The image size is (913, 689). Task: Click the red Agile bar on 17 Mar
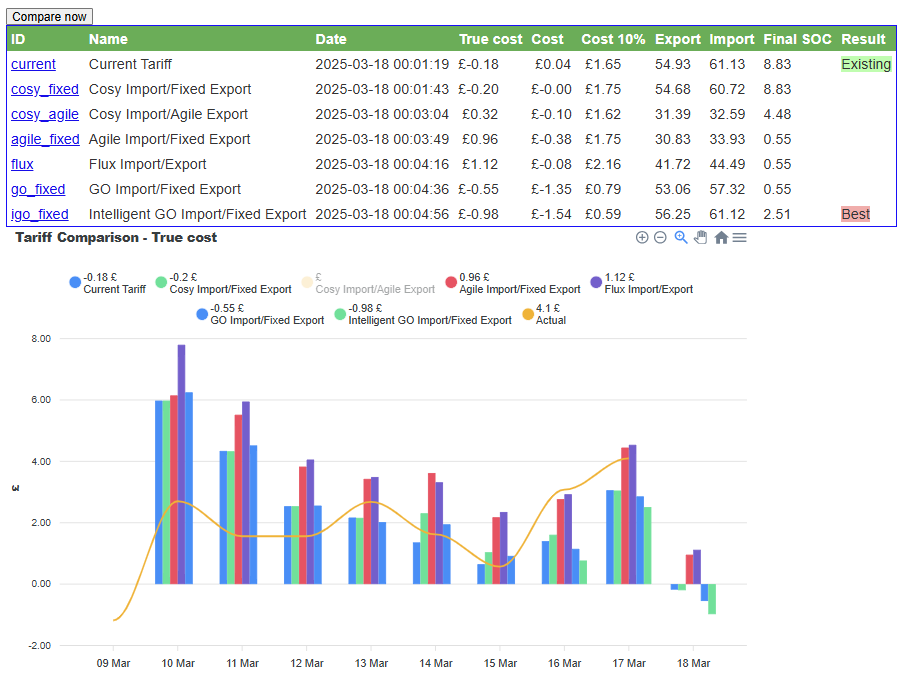pos(625,515)
